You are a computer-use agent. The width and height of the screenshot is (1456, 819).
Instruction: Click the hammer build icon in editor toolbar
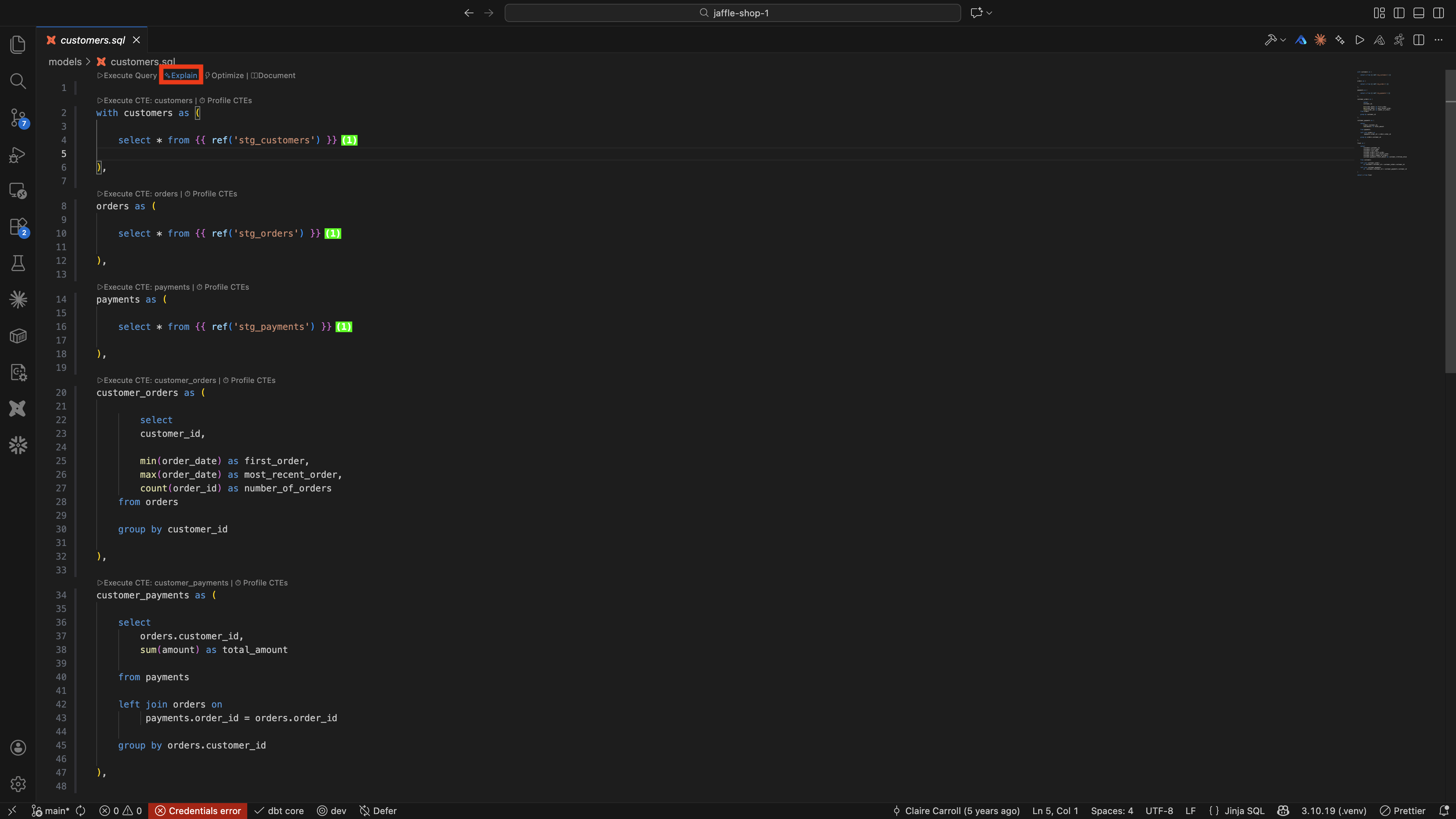pyautogui.click(x=1270, y=40)
